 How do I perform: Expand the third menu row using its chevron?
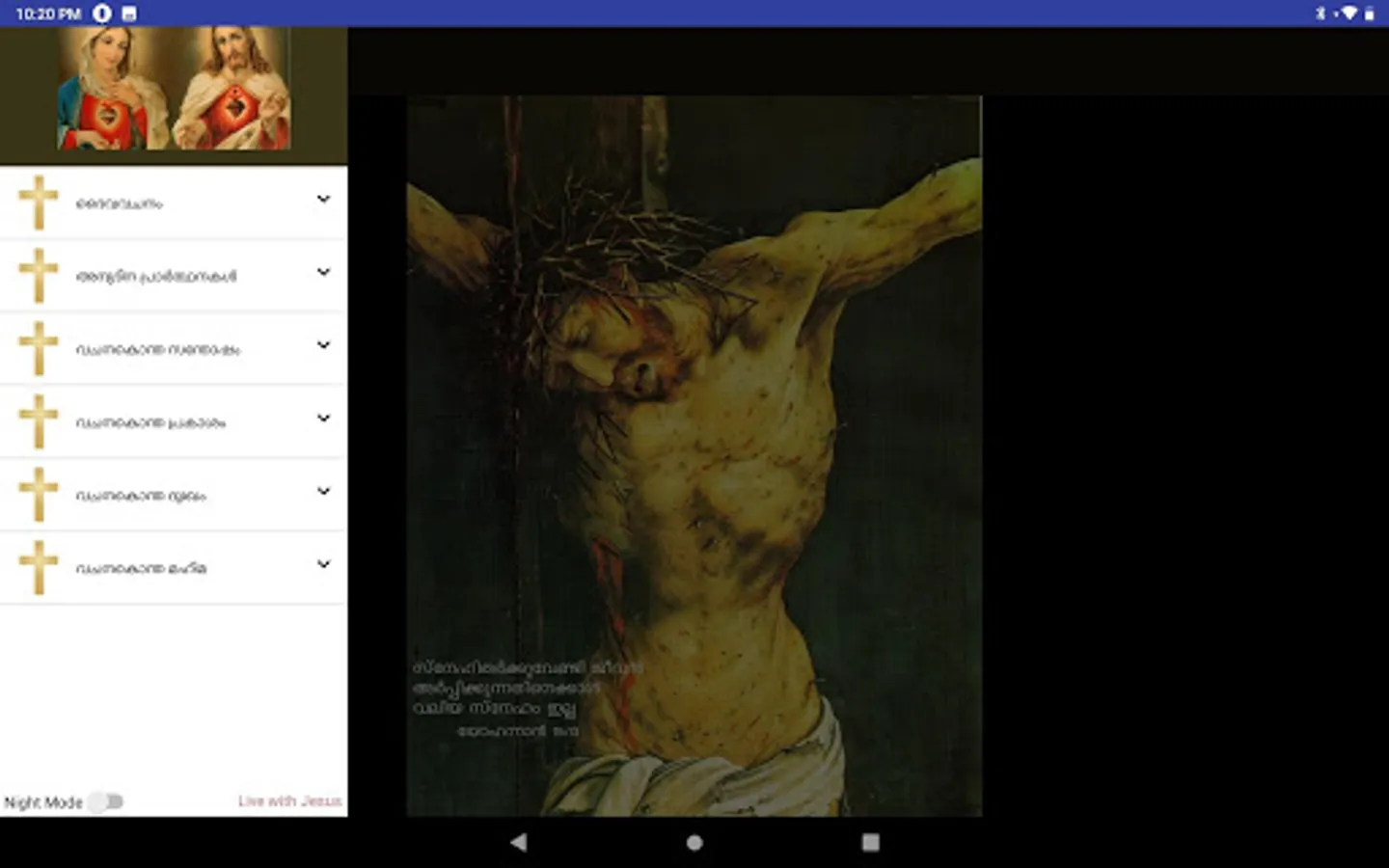tap(323, 345)
